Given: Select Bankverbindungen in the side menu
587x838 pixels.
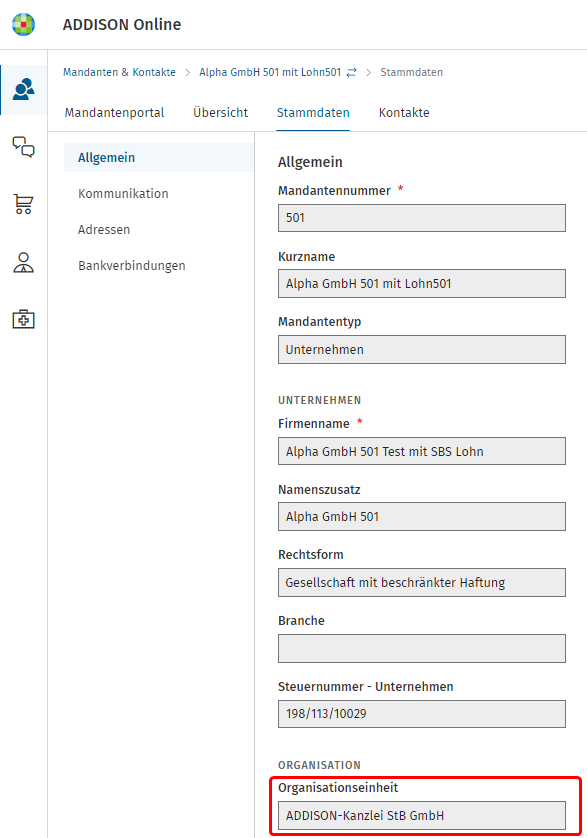Looking at the screenshot, I should [x=132, y=266].
